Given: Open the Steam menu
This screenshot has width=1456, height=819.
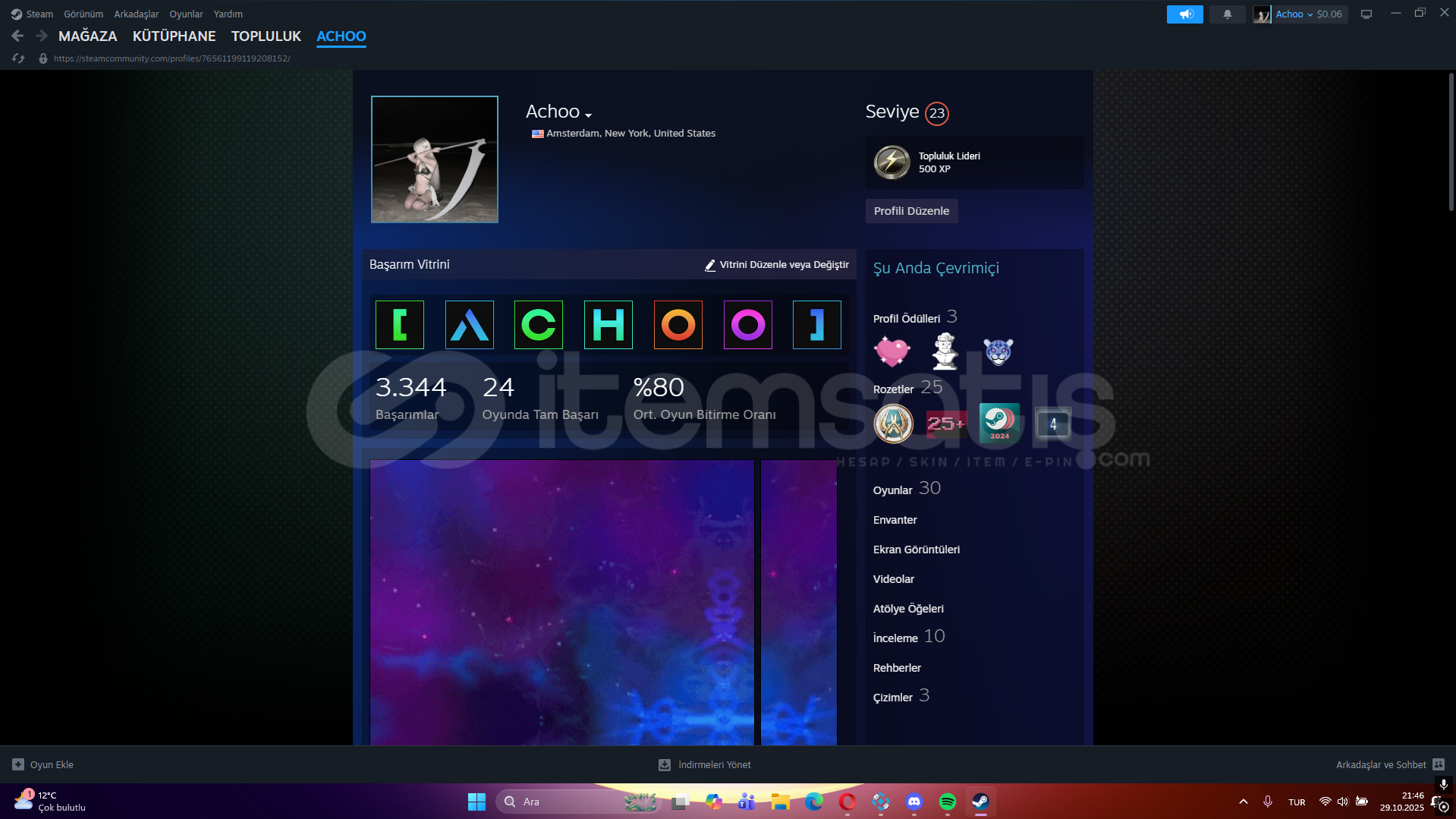Looking at the screenshot, I should [x=32, y=14].
